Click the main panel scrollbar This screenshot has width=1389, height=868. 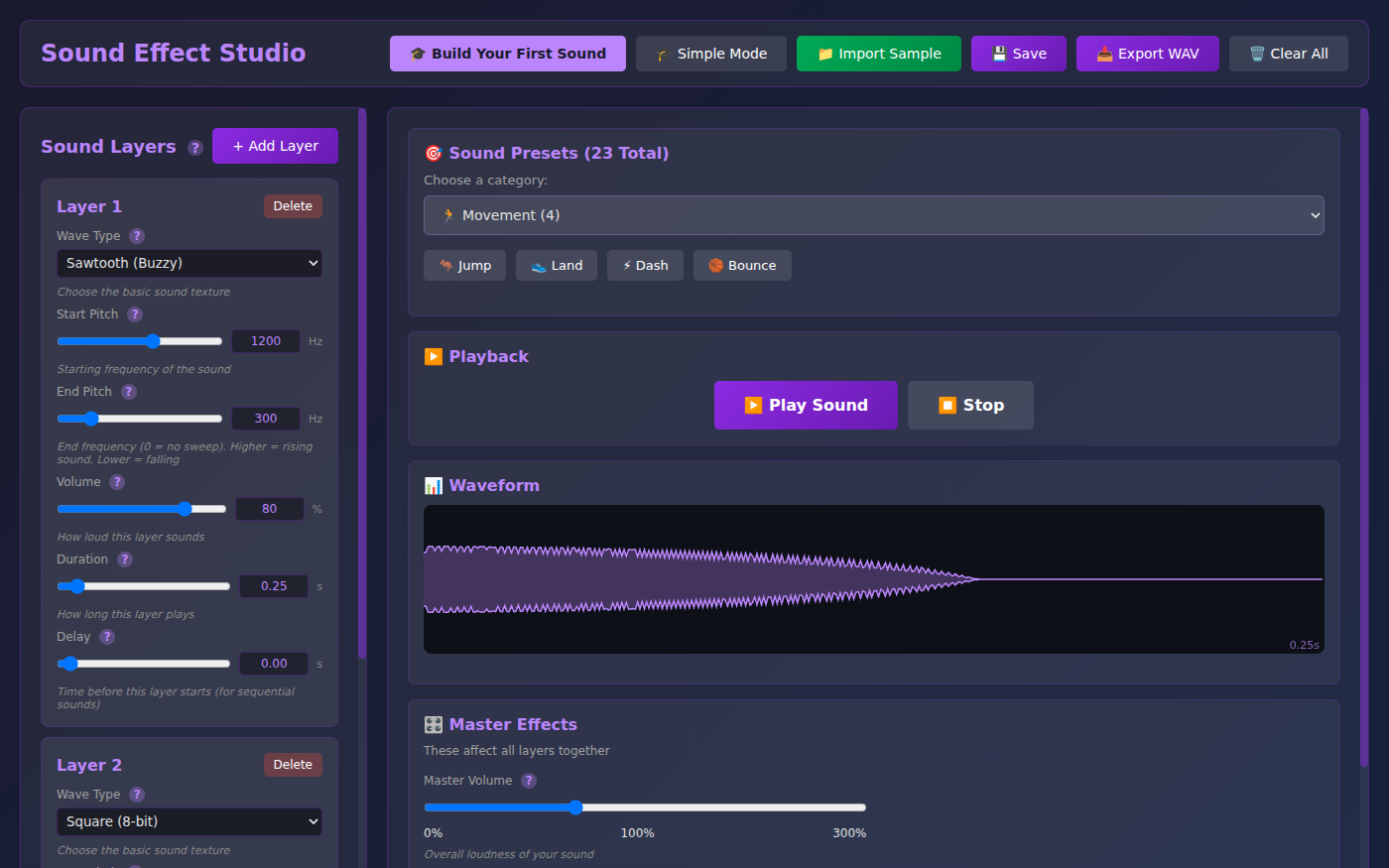point(1364,436)
